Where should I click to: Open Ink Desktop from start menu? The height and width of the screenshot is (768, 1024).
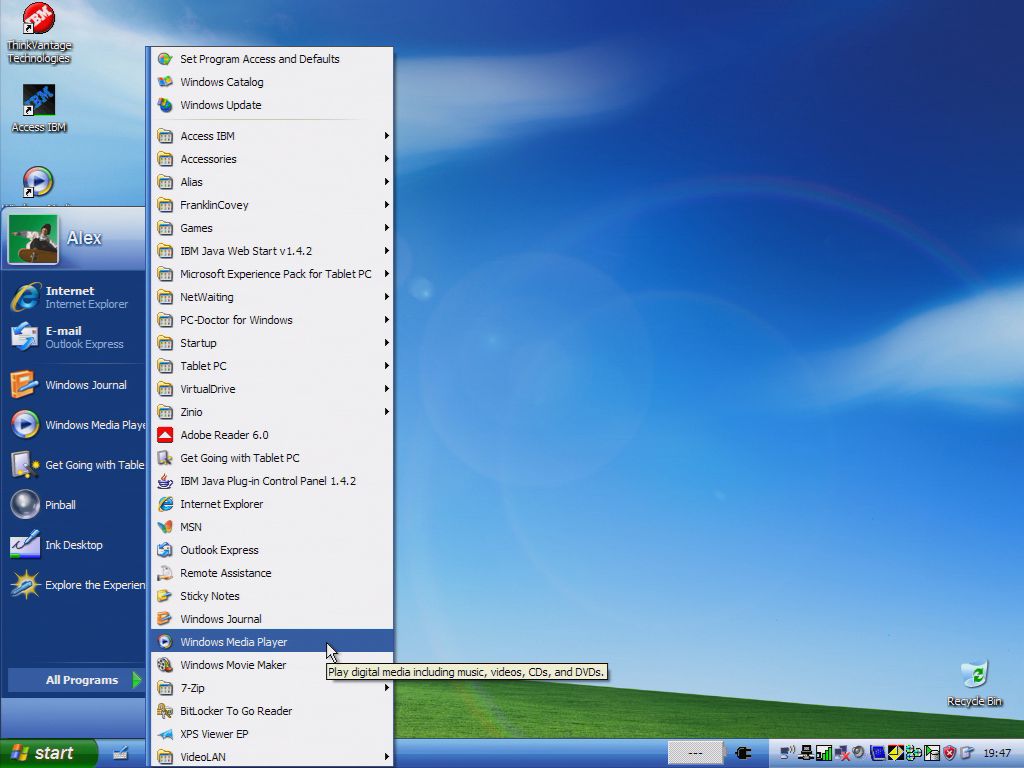(x=73, y=545)
